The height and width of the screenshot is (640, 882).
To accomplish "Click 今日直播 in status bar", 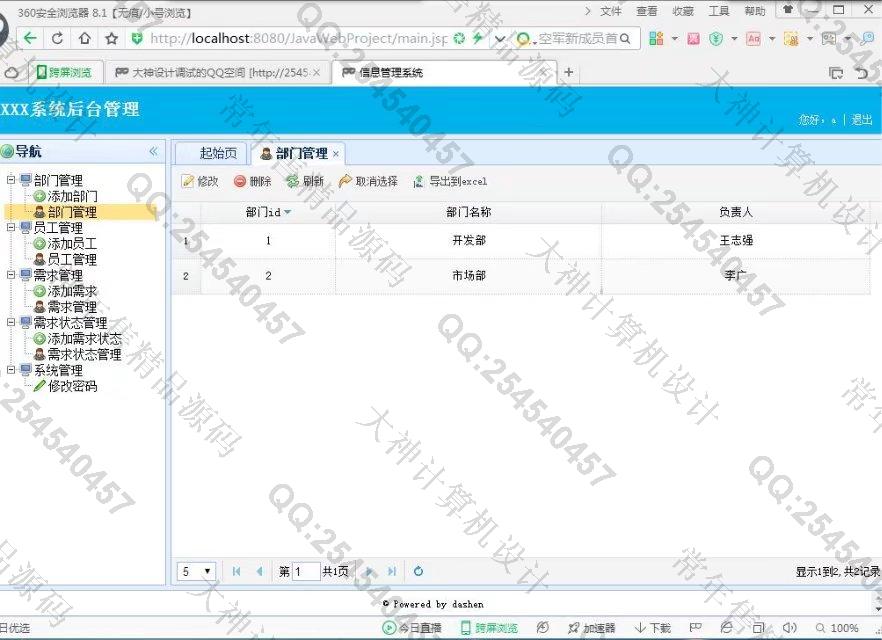I will click(x=412, y=628).
